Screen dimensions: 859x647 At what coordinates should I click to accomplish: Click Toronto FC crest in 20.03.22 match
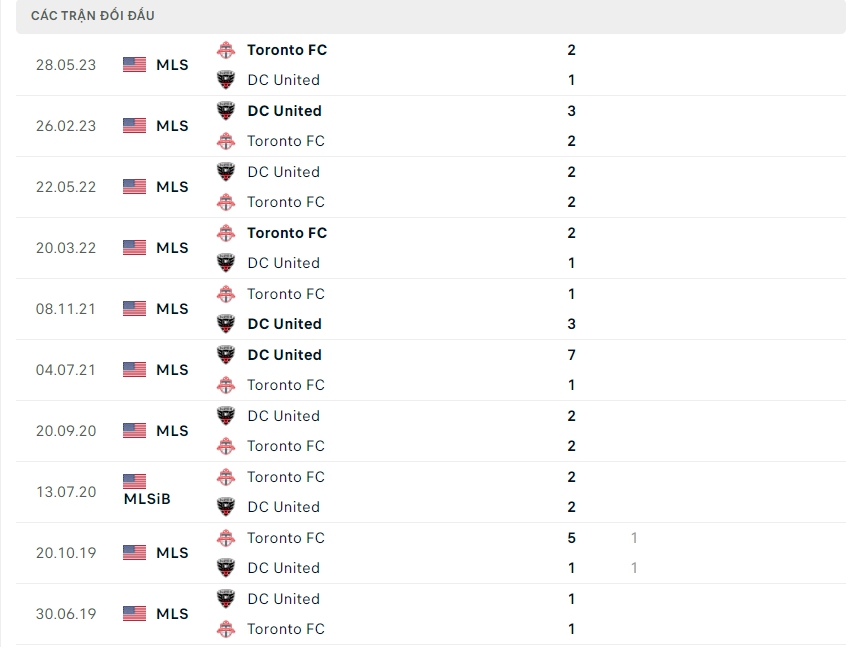[x=226, y=233]
